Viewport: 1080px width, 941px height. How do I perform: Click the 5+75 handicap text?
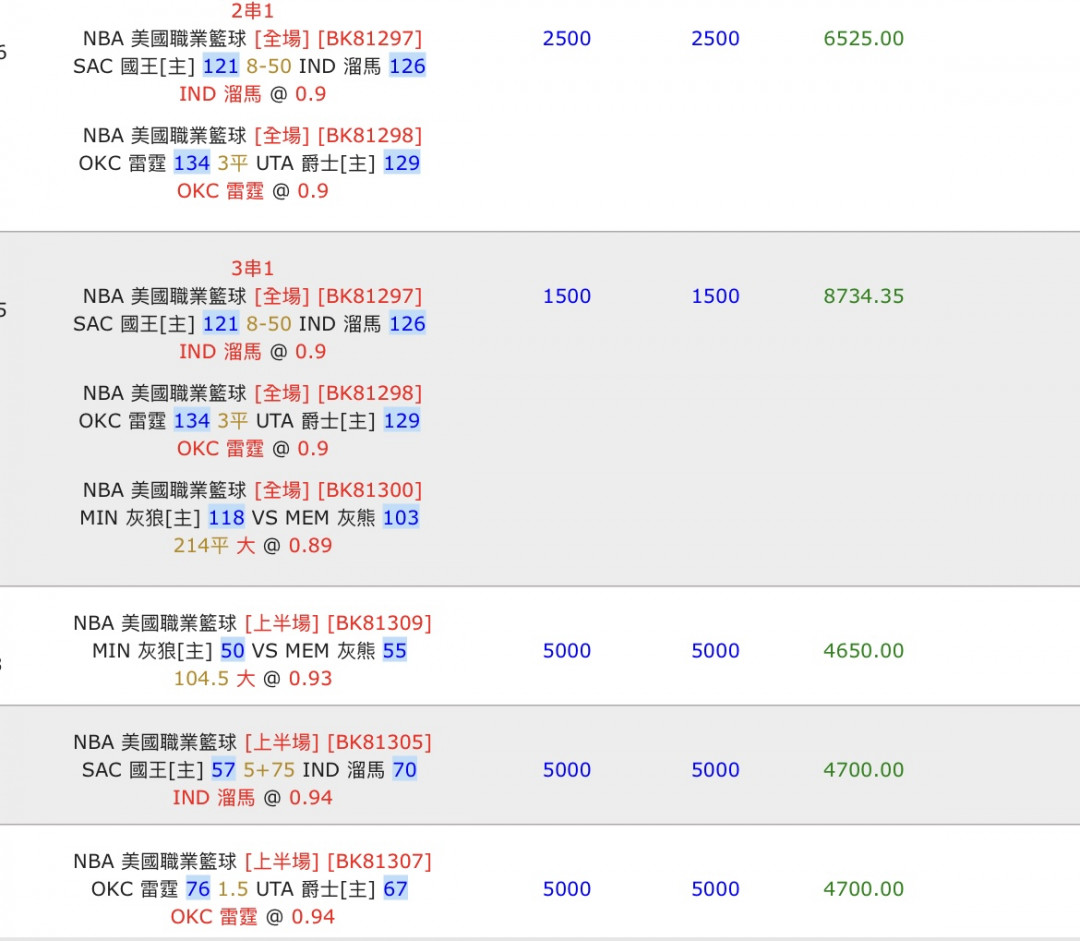(268, 770)
